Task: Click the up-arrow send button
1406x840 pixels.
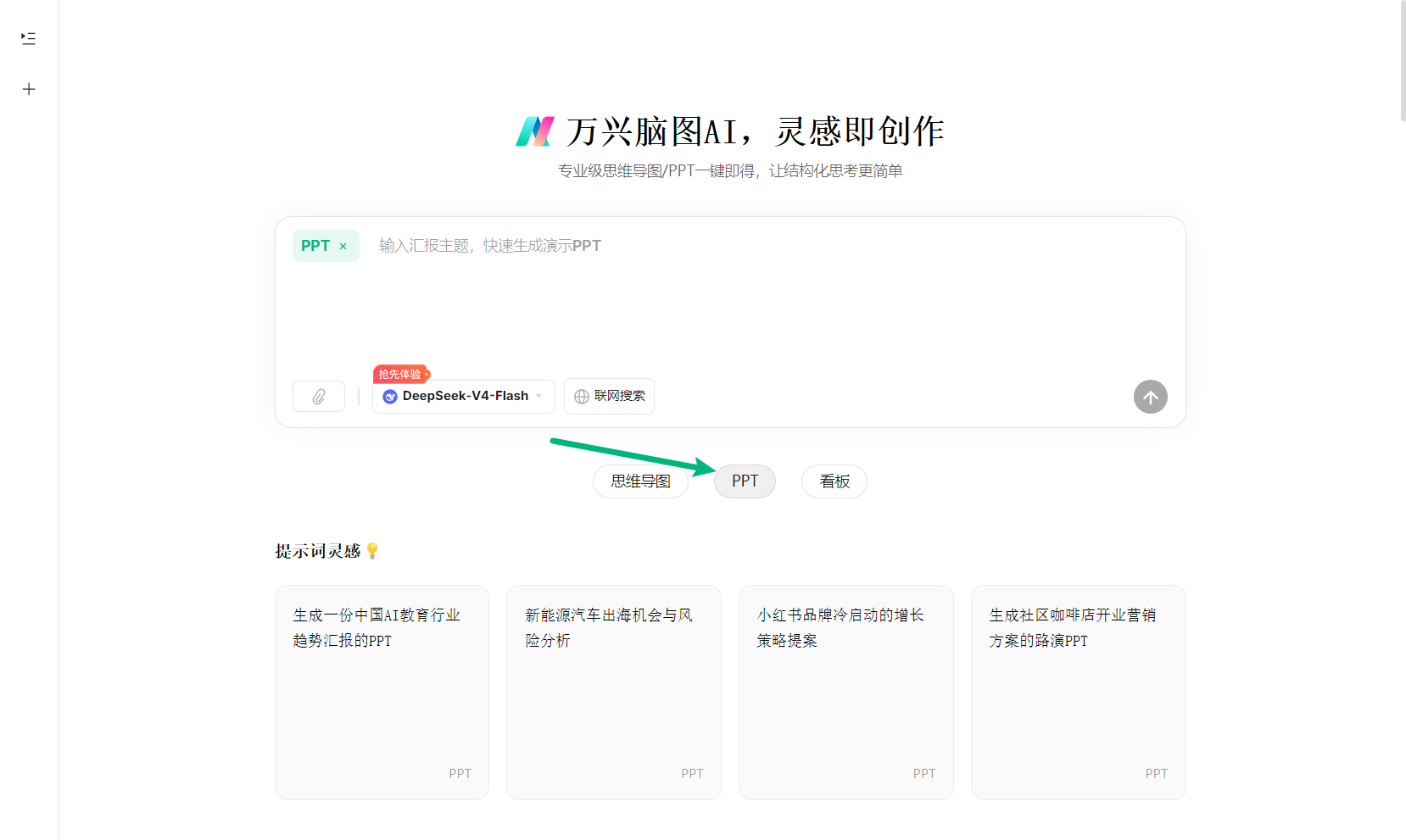Action: (x=1151, y=397)
